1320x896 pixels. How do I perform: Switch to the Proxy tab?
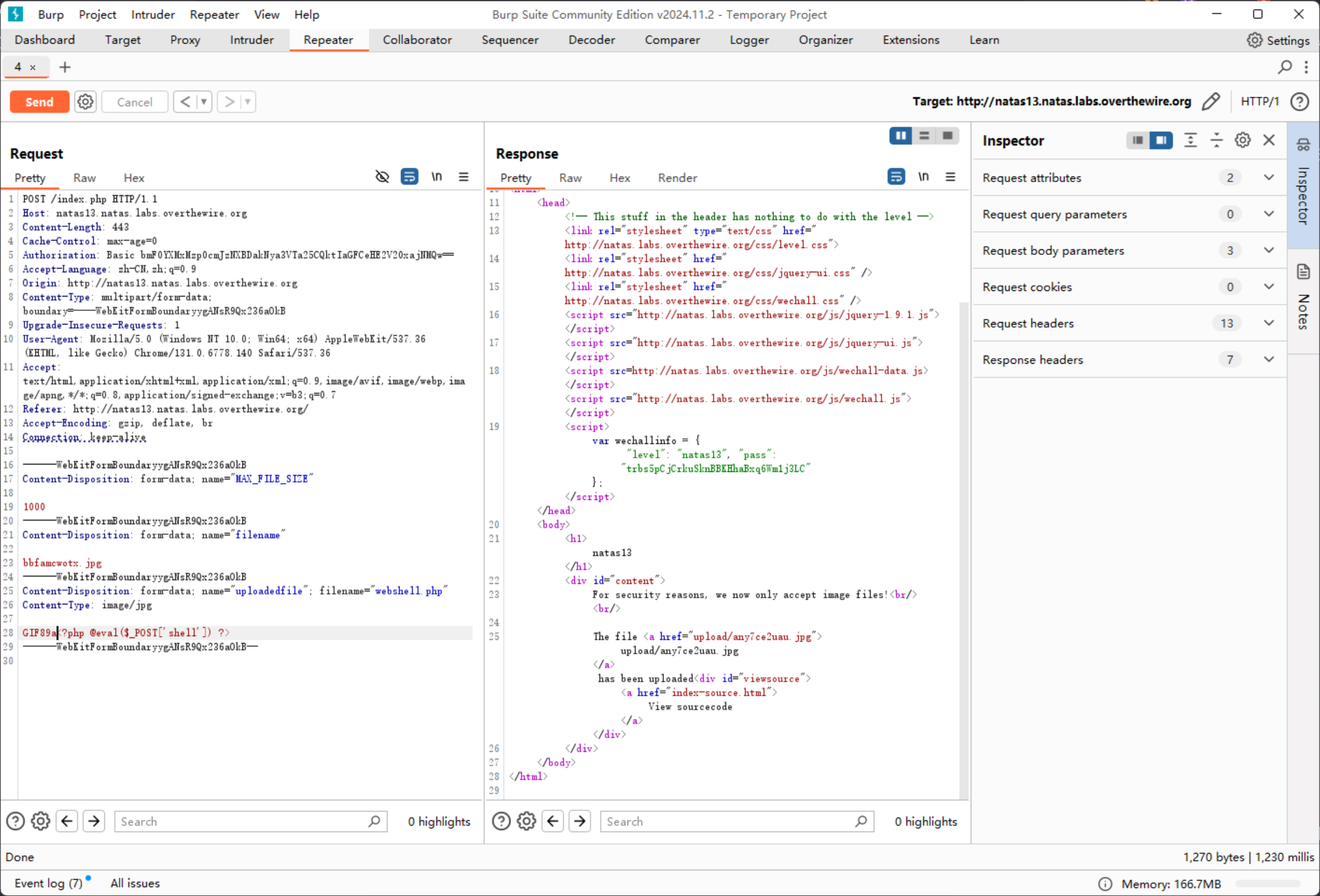[x=185, y=40]
